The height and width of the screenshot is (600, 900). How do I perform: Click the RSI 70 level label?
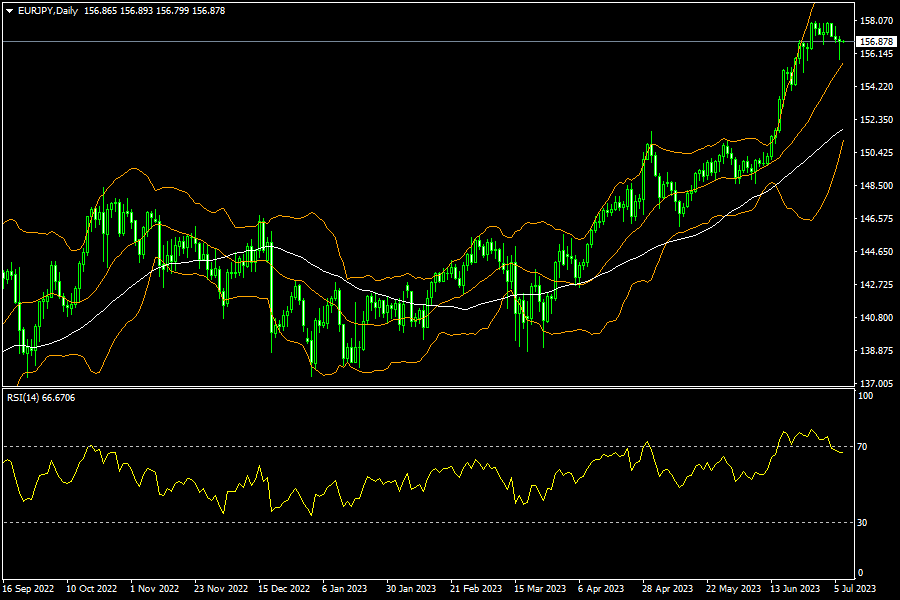coord(862,447)
